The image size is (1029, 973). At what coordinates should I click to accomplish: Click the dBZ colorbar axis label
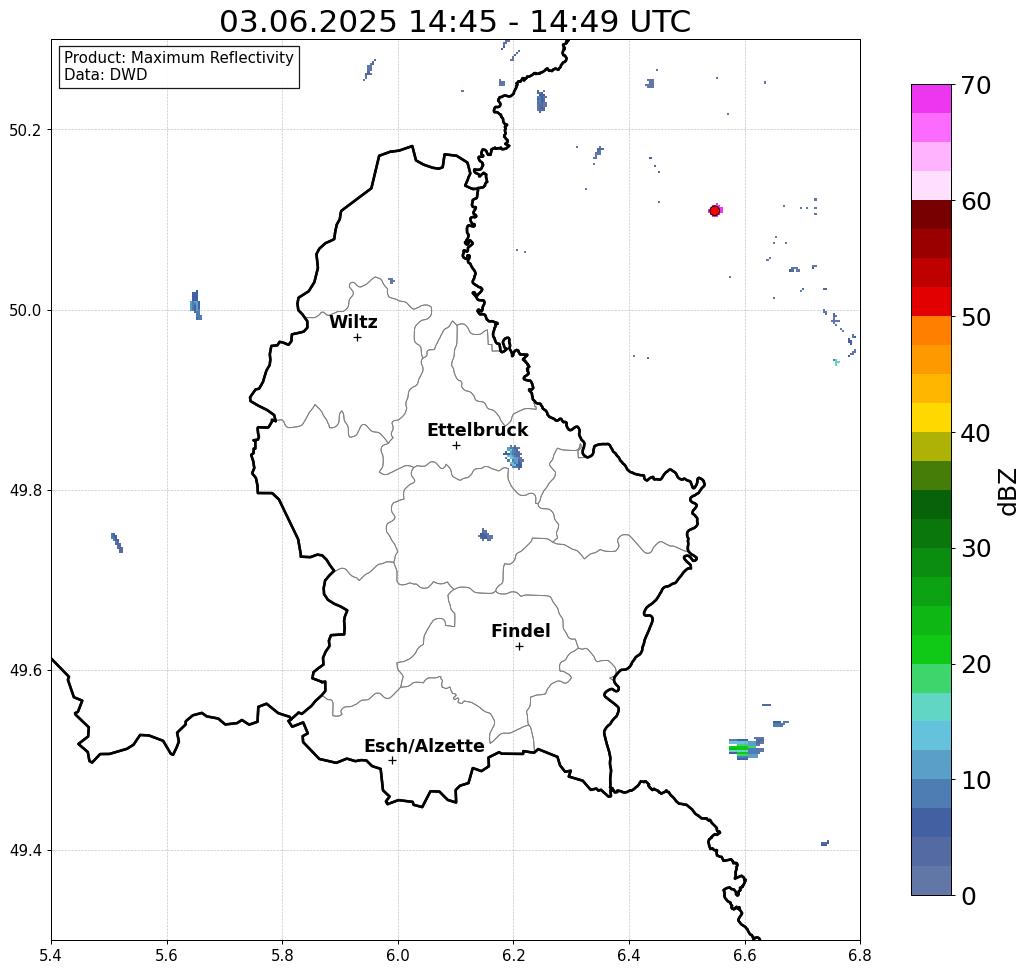(1009, 491)
